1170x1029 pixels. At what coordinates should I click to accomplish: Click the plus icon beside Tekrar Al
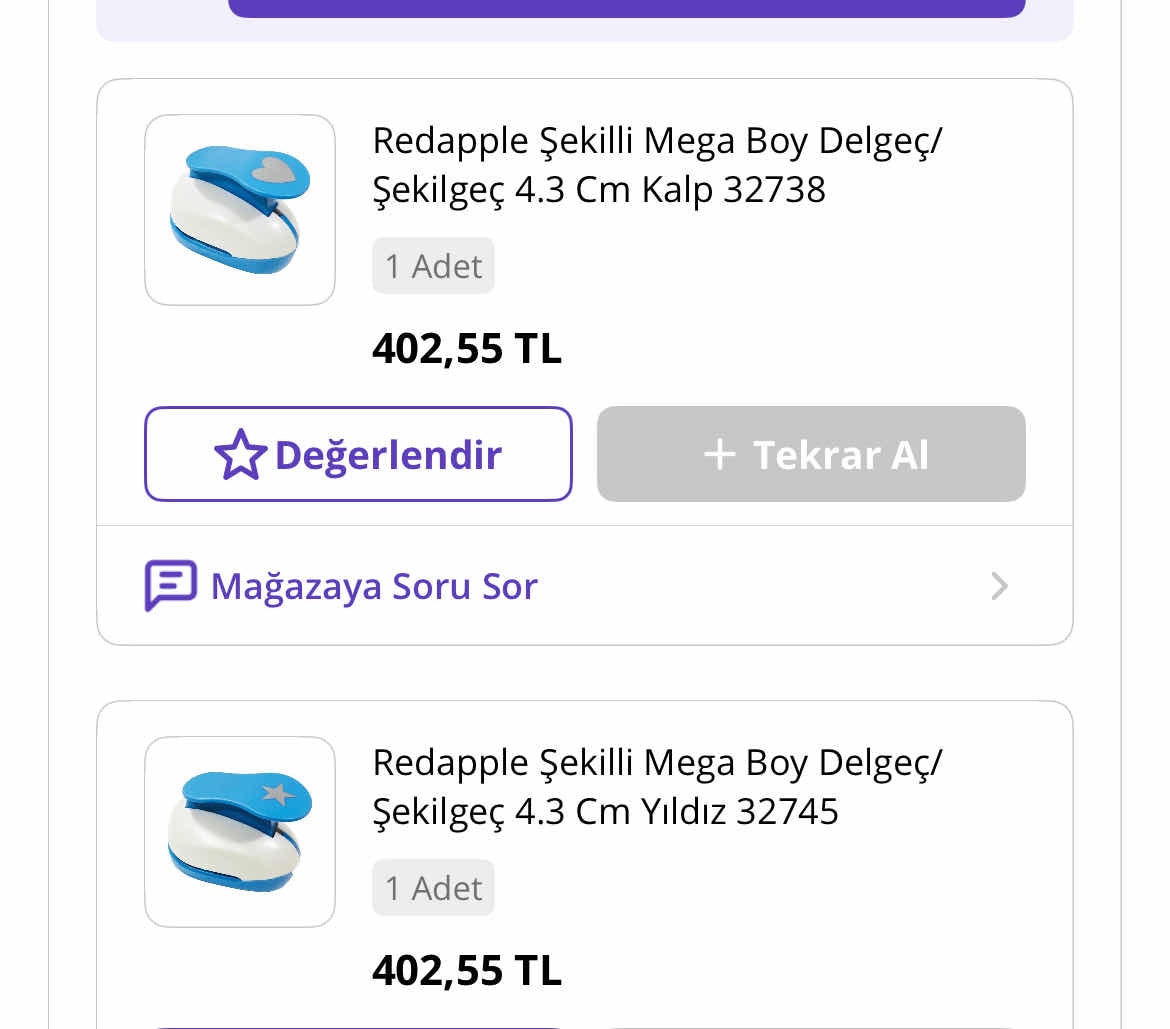click(x=719, y=455)
